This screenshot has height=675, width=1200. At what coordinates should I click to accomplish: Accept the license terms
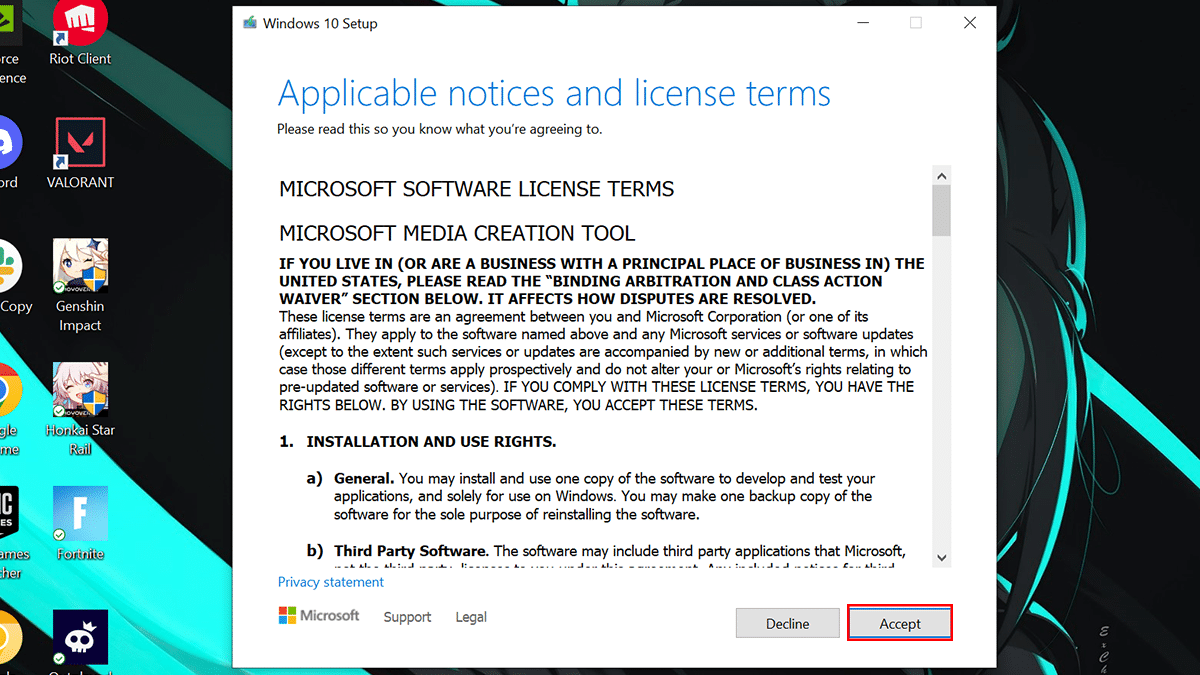tap(899, 623)
